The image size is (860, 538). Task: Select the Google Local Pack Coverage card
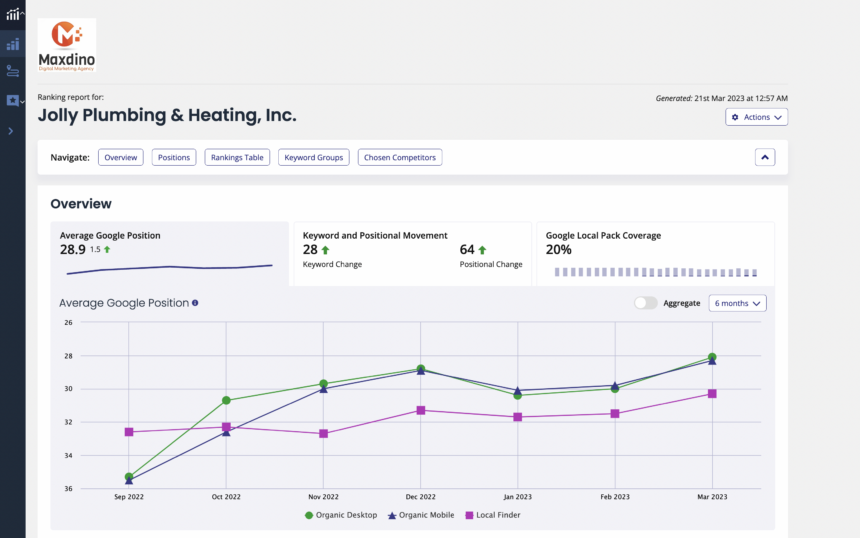tap(655, 254)
